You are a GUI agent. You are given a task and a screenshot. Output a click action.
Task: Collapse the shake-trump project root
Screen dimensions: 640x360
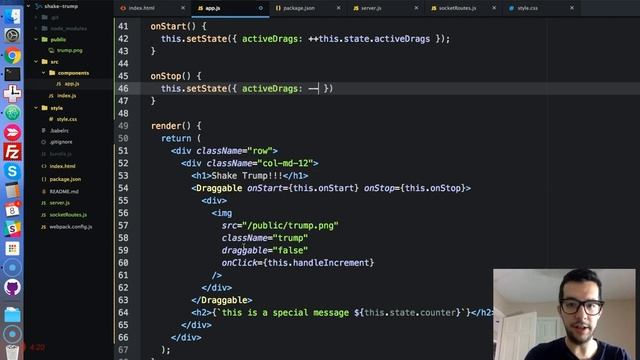click(x=28, y=6)
